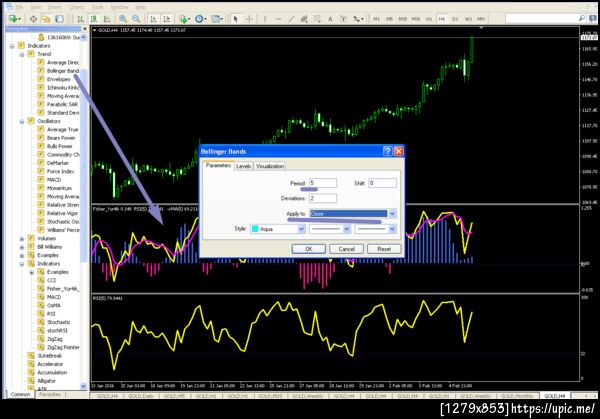Click Navigator scrollbar down arrow
The width and height of the screenshot is (600, 419).
(84, 386)
